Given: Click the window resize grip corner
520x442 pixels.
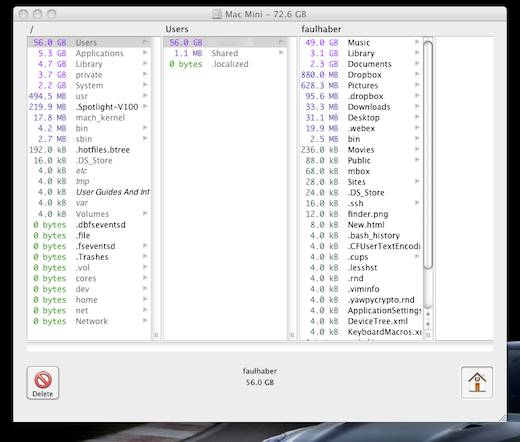Looking at the screenshot, I should point(502,417).
